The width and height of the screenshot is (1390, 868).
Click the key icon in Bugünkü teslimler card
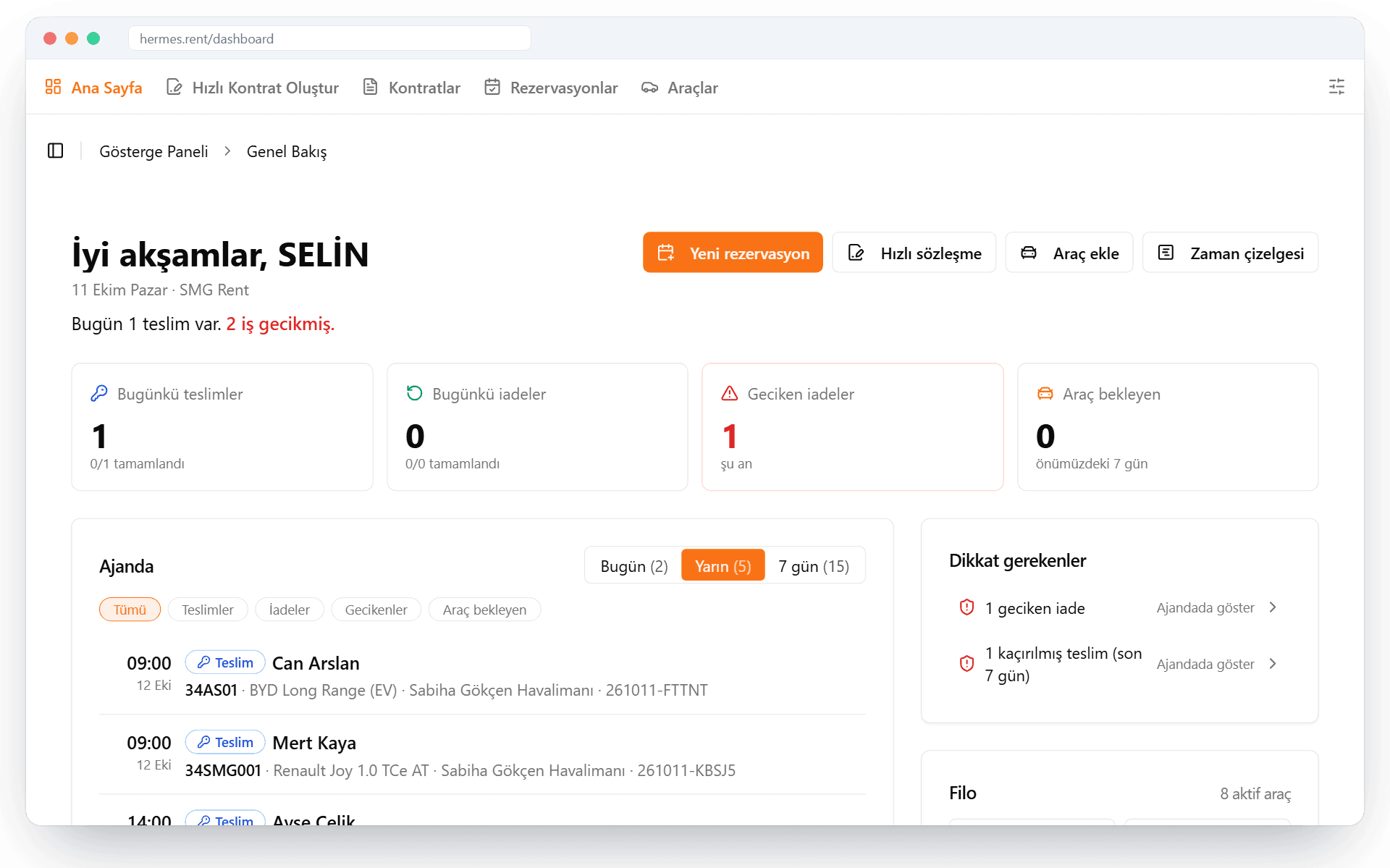click(99, 393)
